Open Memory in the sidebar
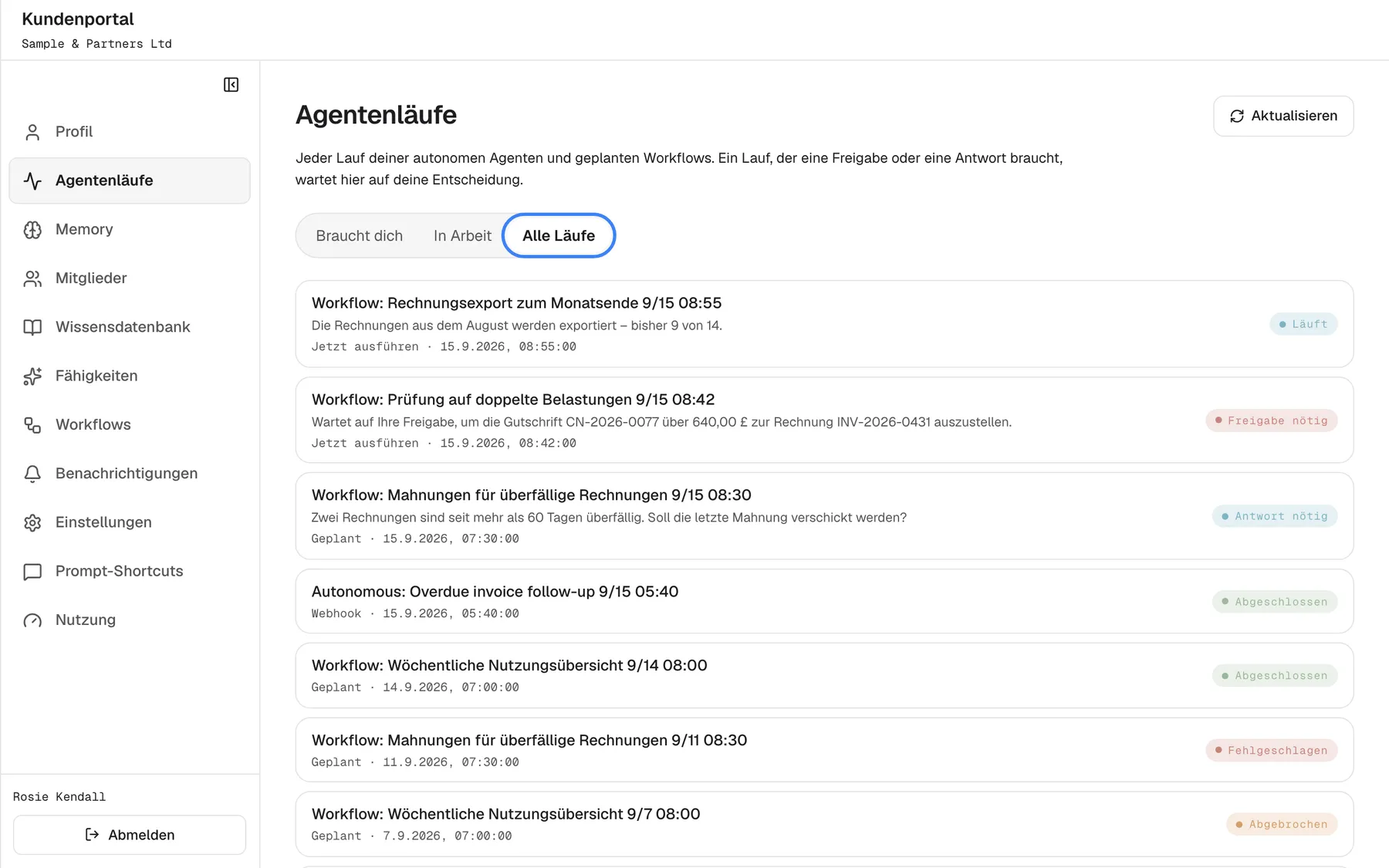1389x868 pixels. 130,229
